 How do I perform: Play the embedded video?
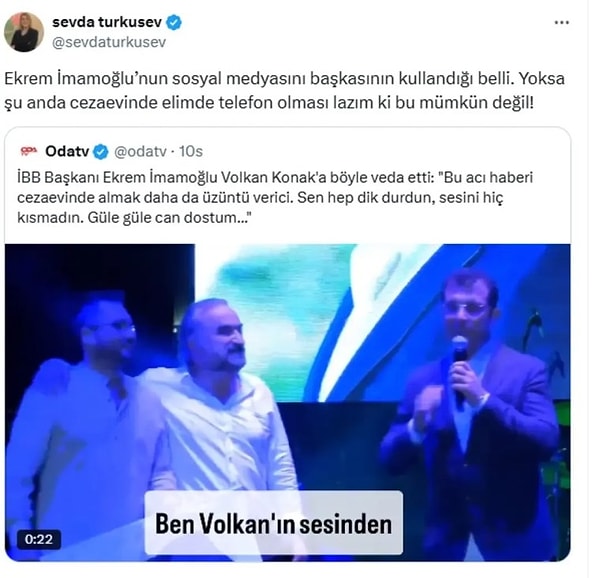point(288,402)
